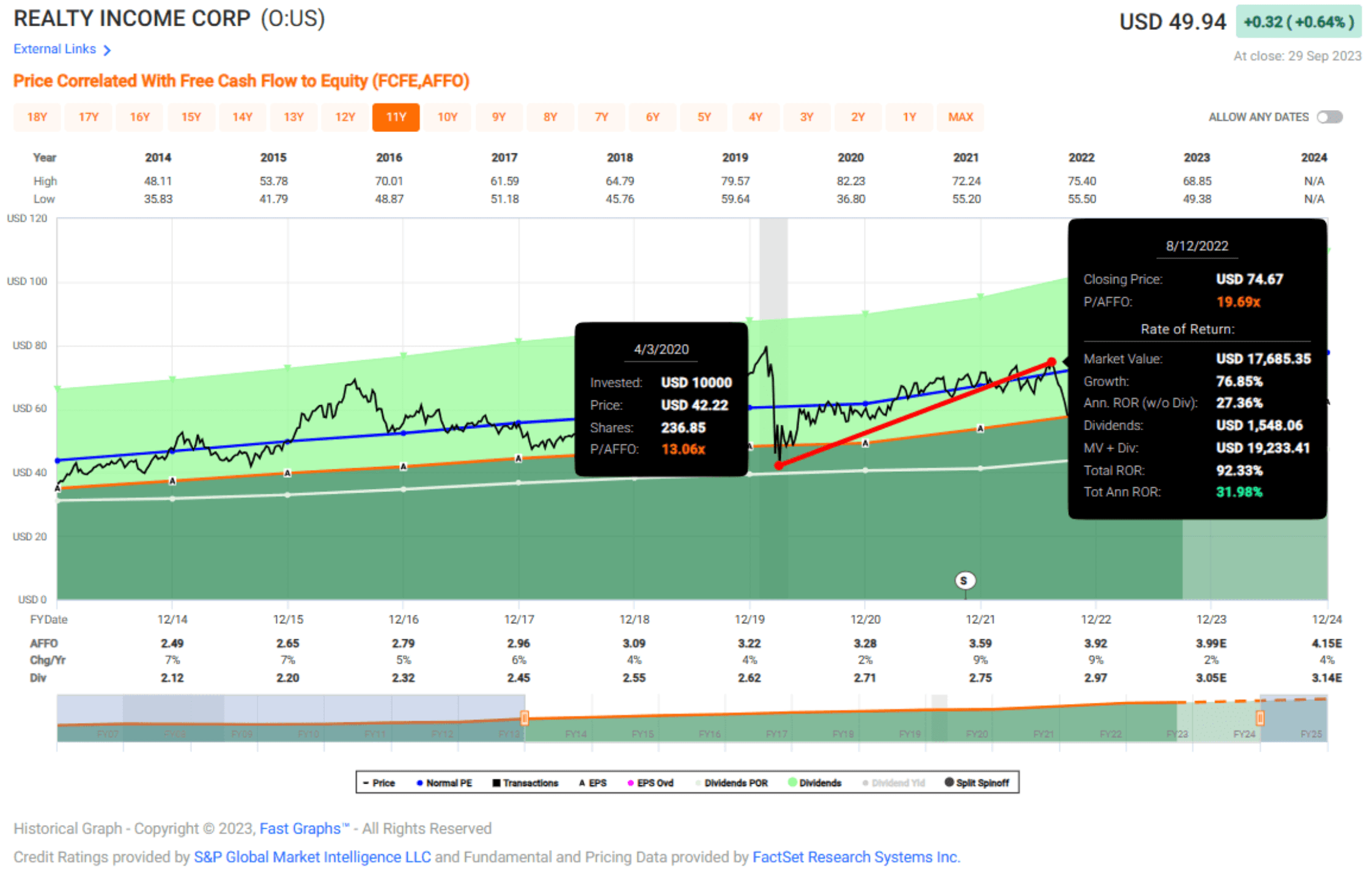
Task: Select the 18Y time range tab
Action: point(37,117)
